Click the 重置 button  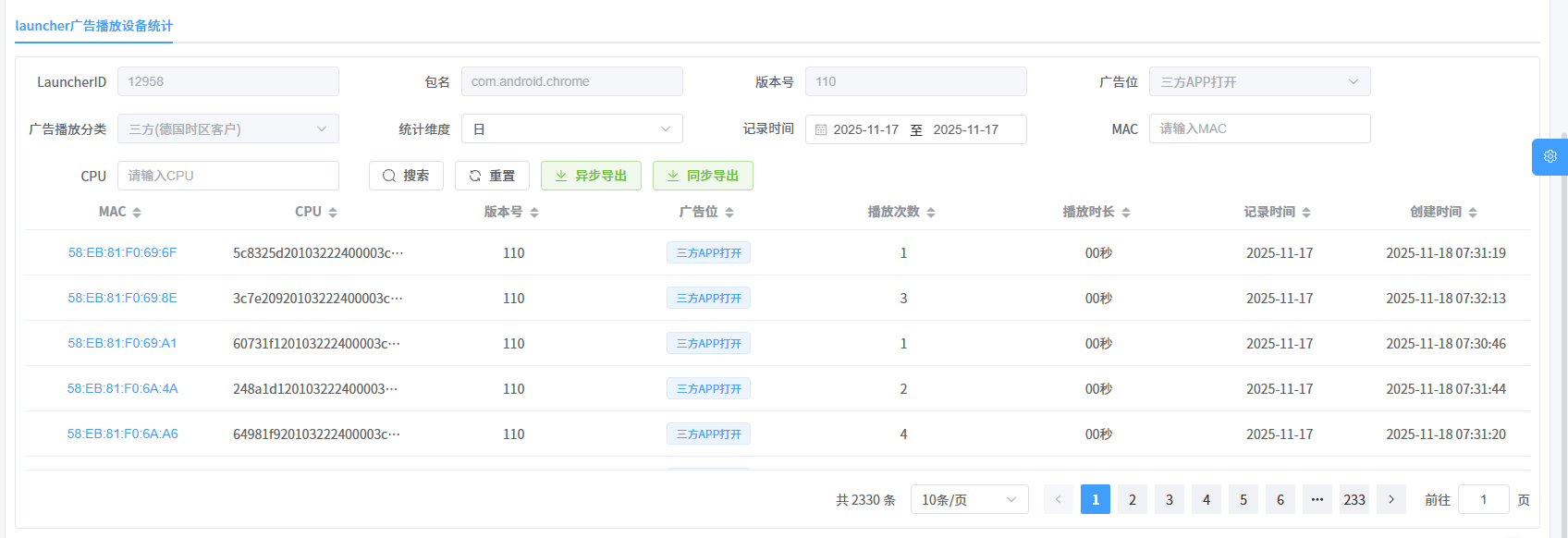(x=492, y=176)
